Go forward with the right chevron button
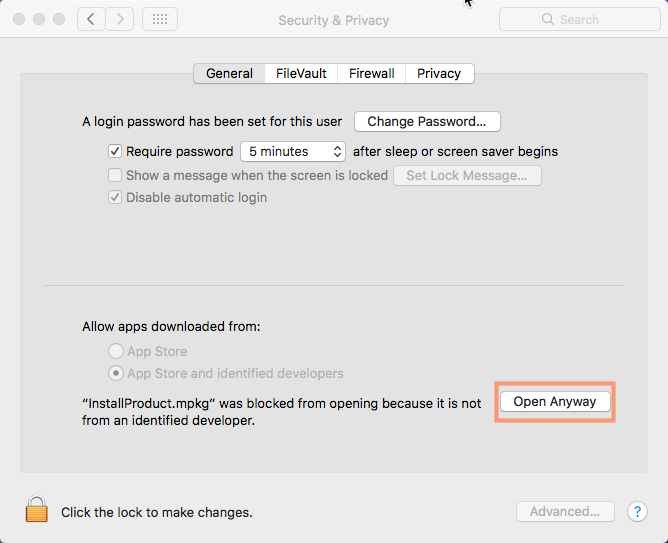This screenshot has width=668, height=543. coord(120,19)
